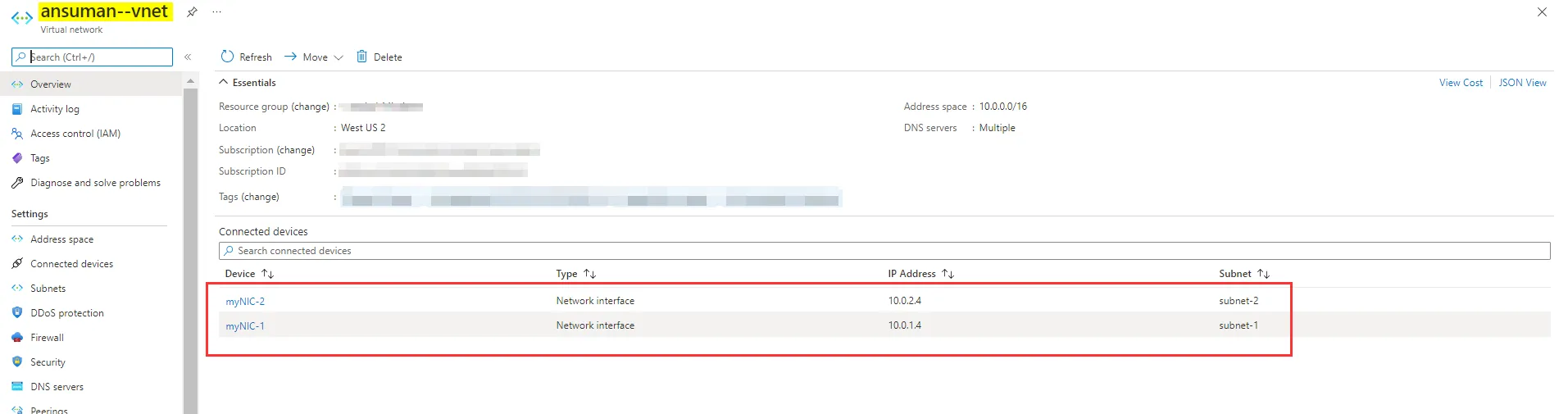Click address space value 10.0.0.0/16
The image size is (1568, 414).
click(1002, 107)
